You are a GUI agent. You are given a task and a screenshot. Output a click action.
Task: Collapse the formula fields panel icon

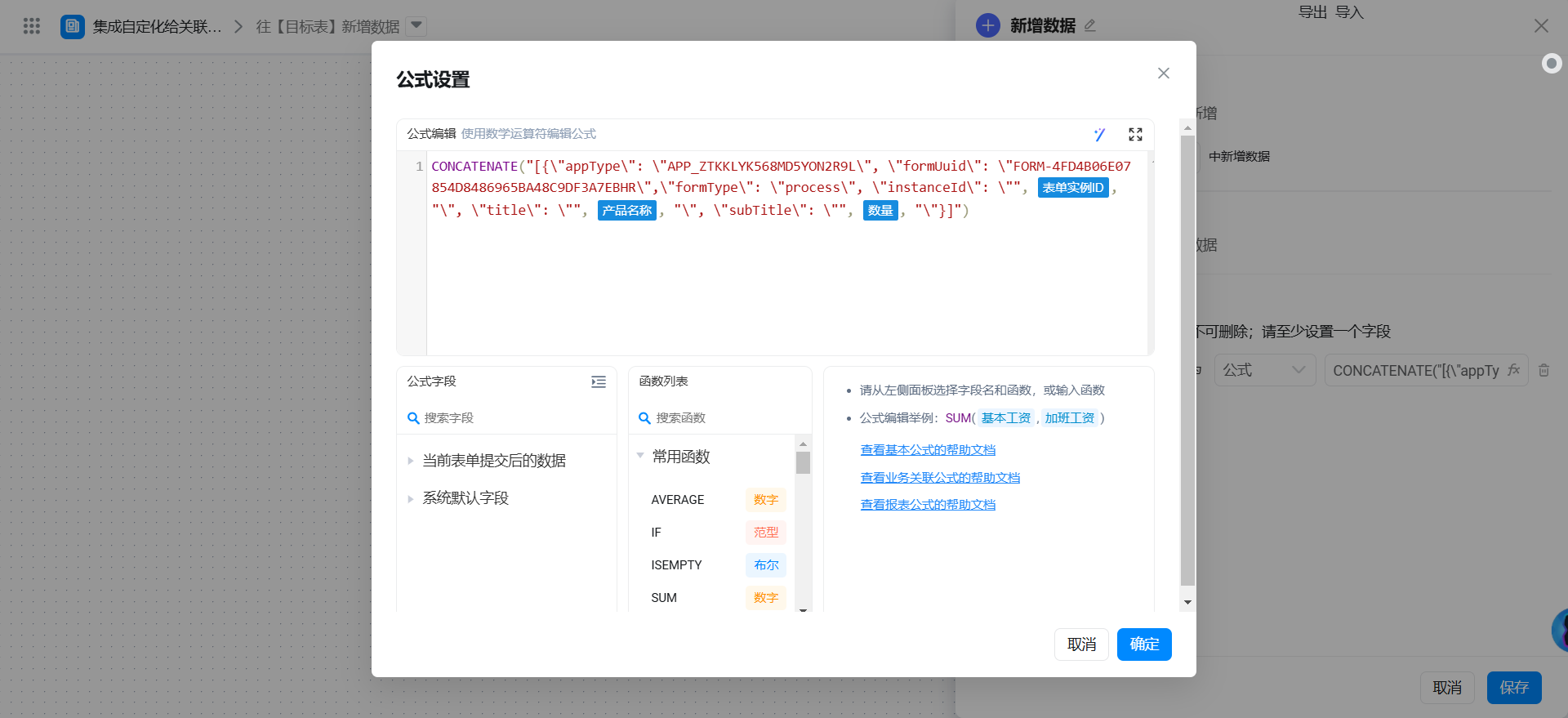click(x=599, y=382)
